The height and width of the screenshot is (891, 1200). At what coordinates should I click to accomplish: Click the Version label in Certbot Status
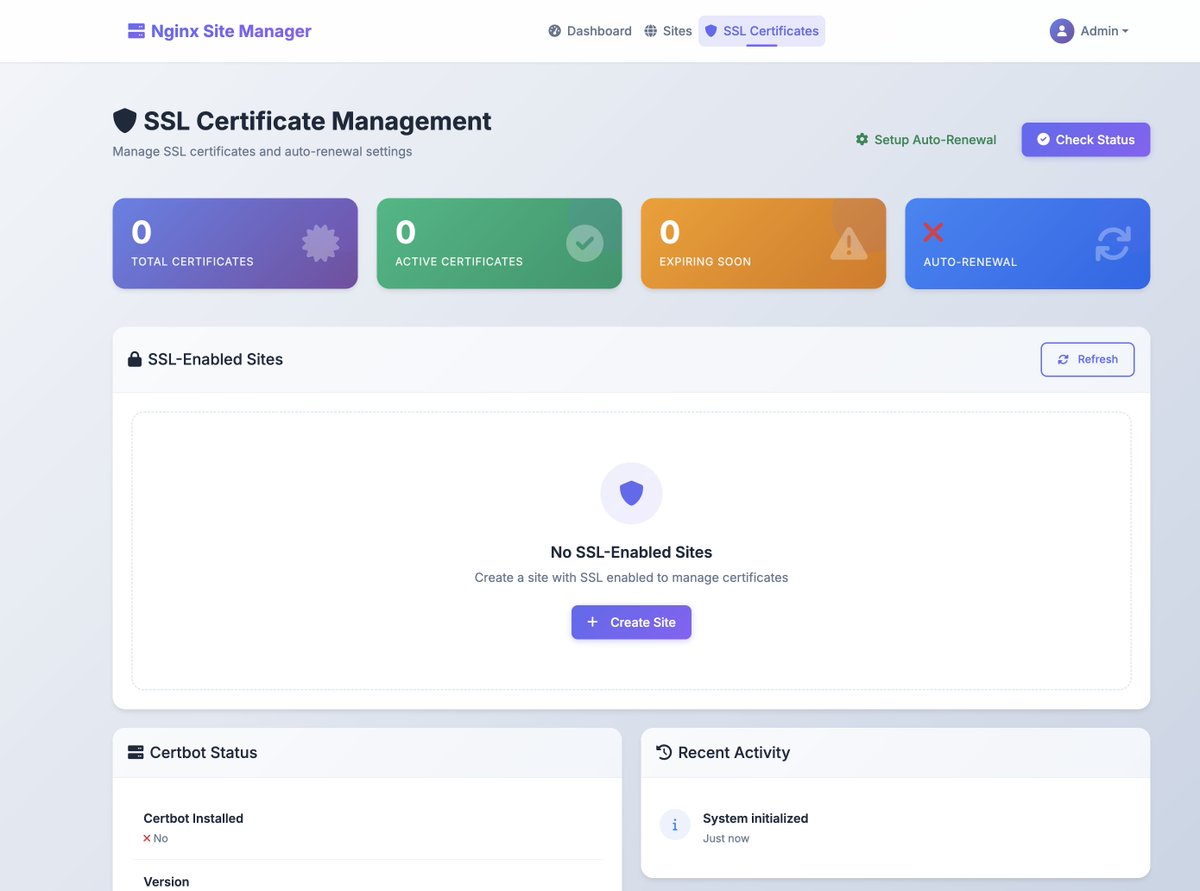point(166,882)
